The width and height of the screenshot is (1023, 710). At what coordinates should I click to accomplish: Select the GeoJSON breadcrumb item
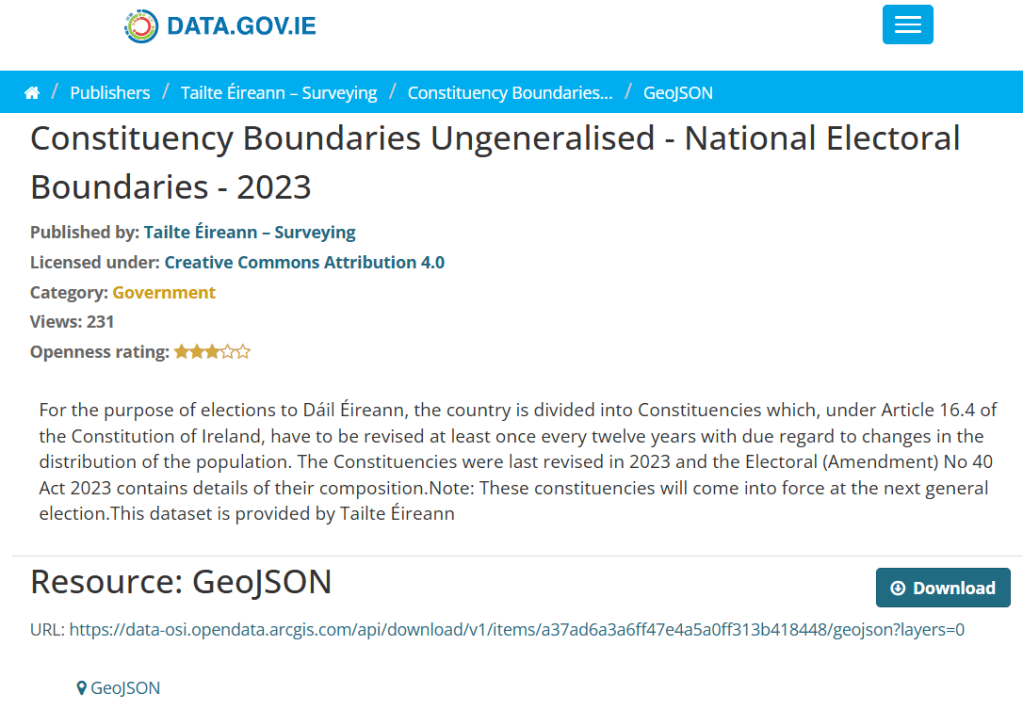coord(678,93)
